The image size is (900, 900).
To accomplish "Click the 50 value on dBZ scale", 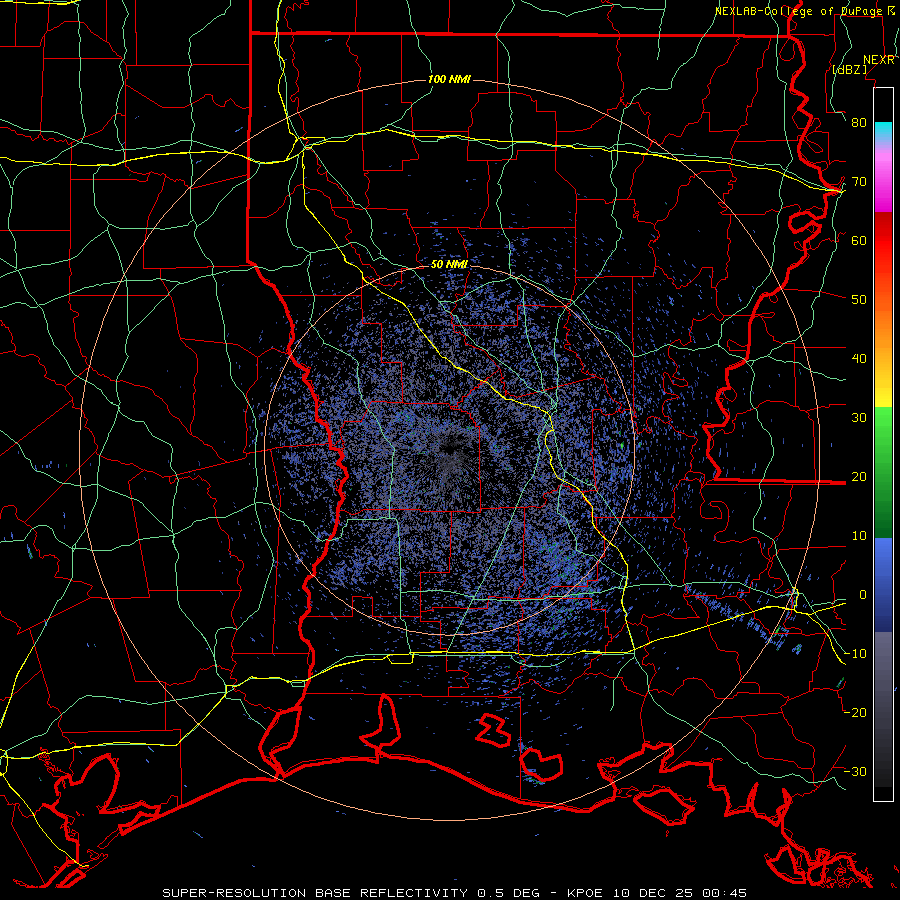I will pyautogui.click(x=859, y=300).
